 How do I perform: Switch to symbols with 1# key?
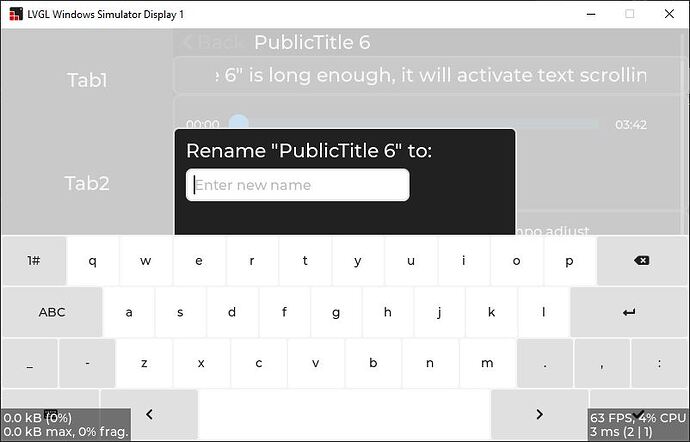[x=34, y=261]
